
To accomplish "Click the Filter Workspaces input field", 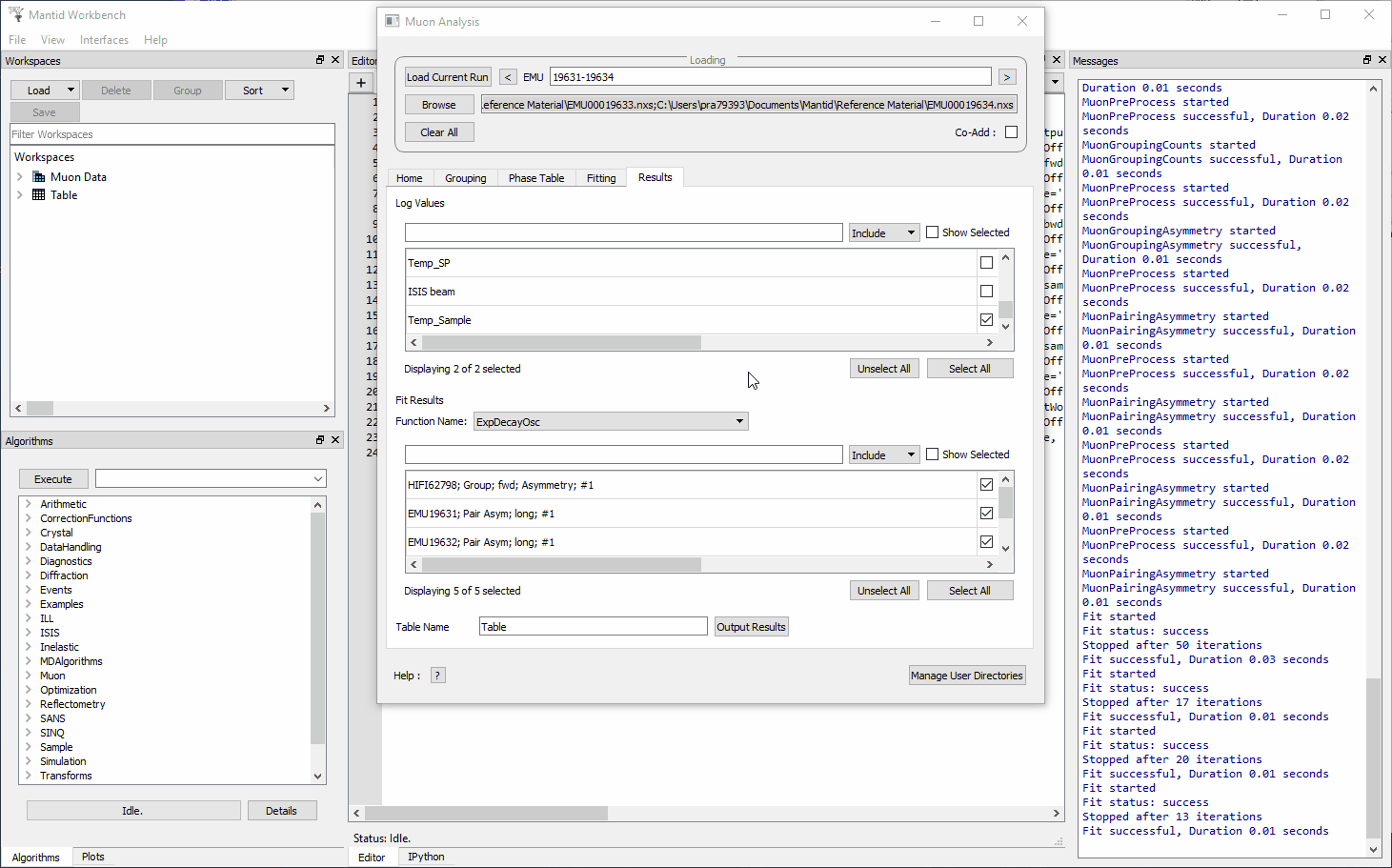I will tap(171, 133).
